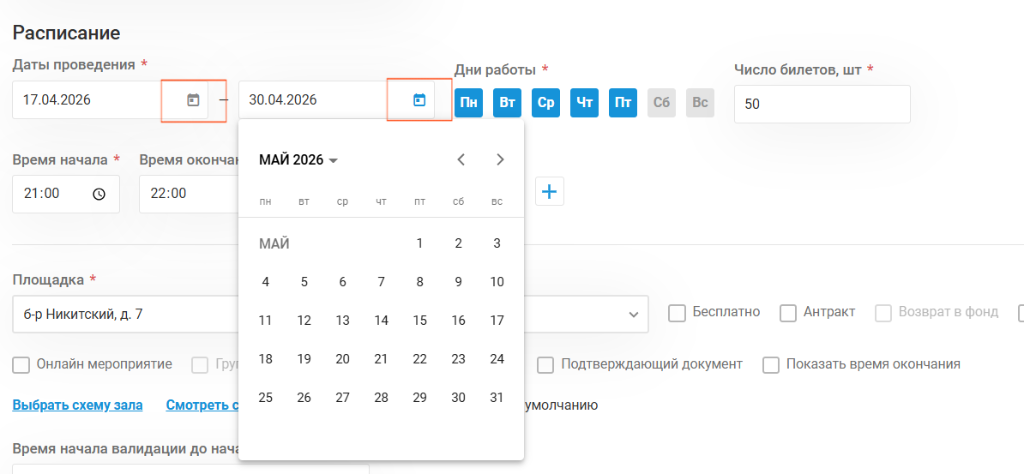Toggle Friday (Пт) working day
The width and height of the screenshot is (1024, 474).
[x=623, y=103]
